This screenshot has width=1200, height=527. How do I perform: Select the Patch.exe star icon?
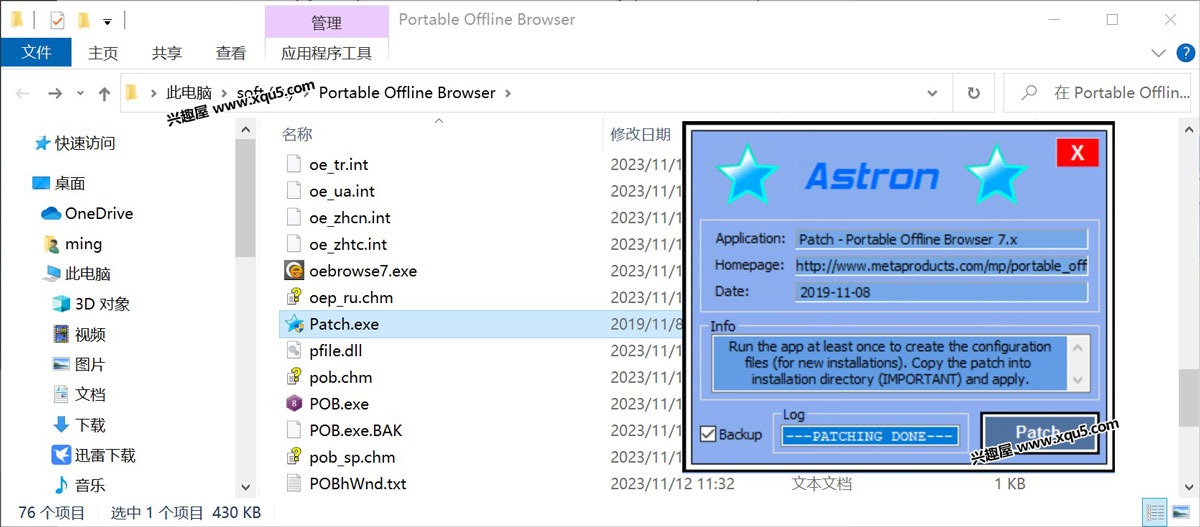[x=293, y=324]
